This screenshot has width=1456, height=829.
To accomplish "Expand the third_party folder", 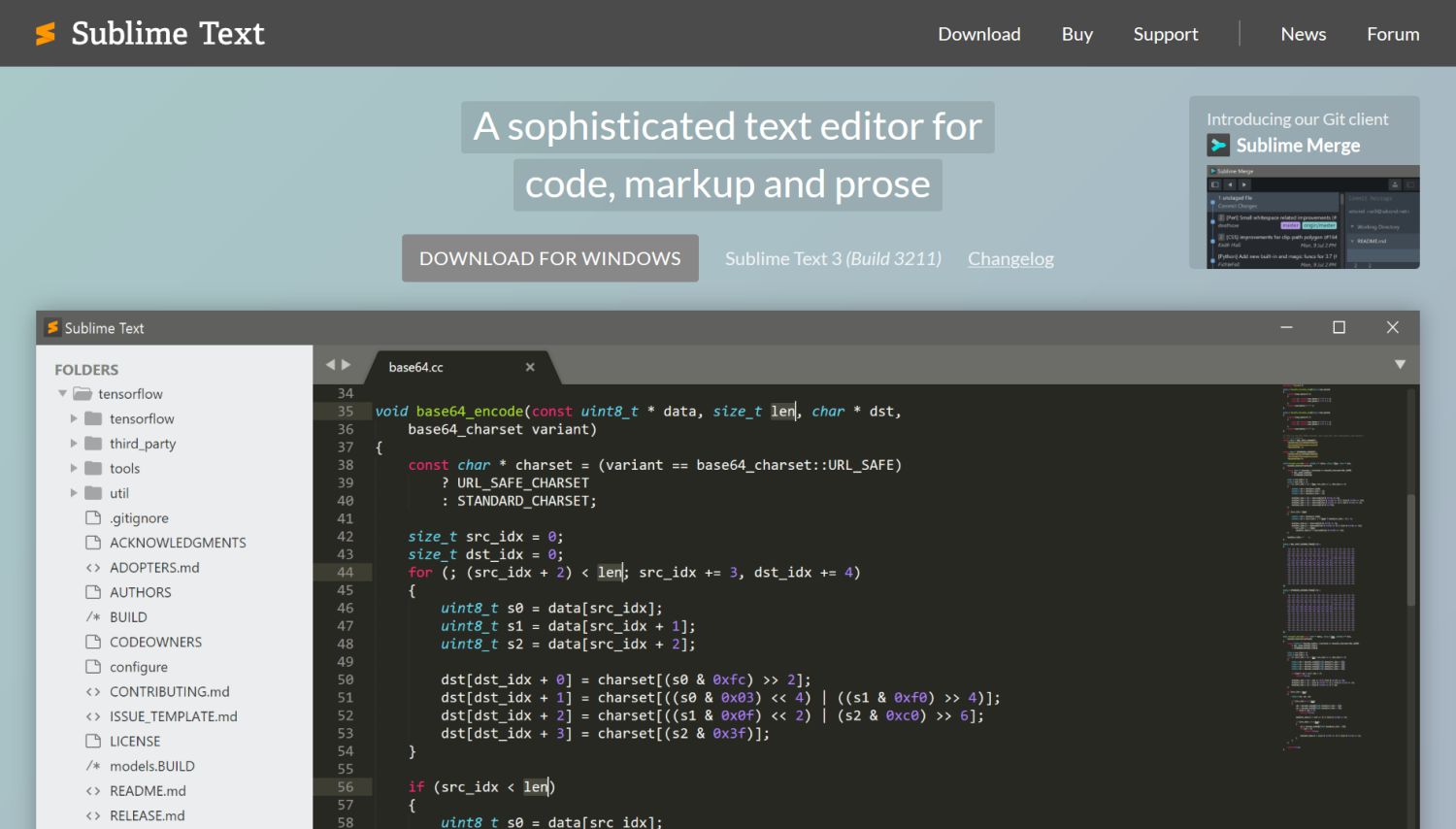I will 74,444.
